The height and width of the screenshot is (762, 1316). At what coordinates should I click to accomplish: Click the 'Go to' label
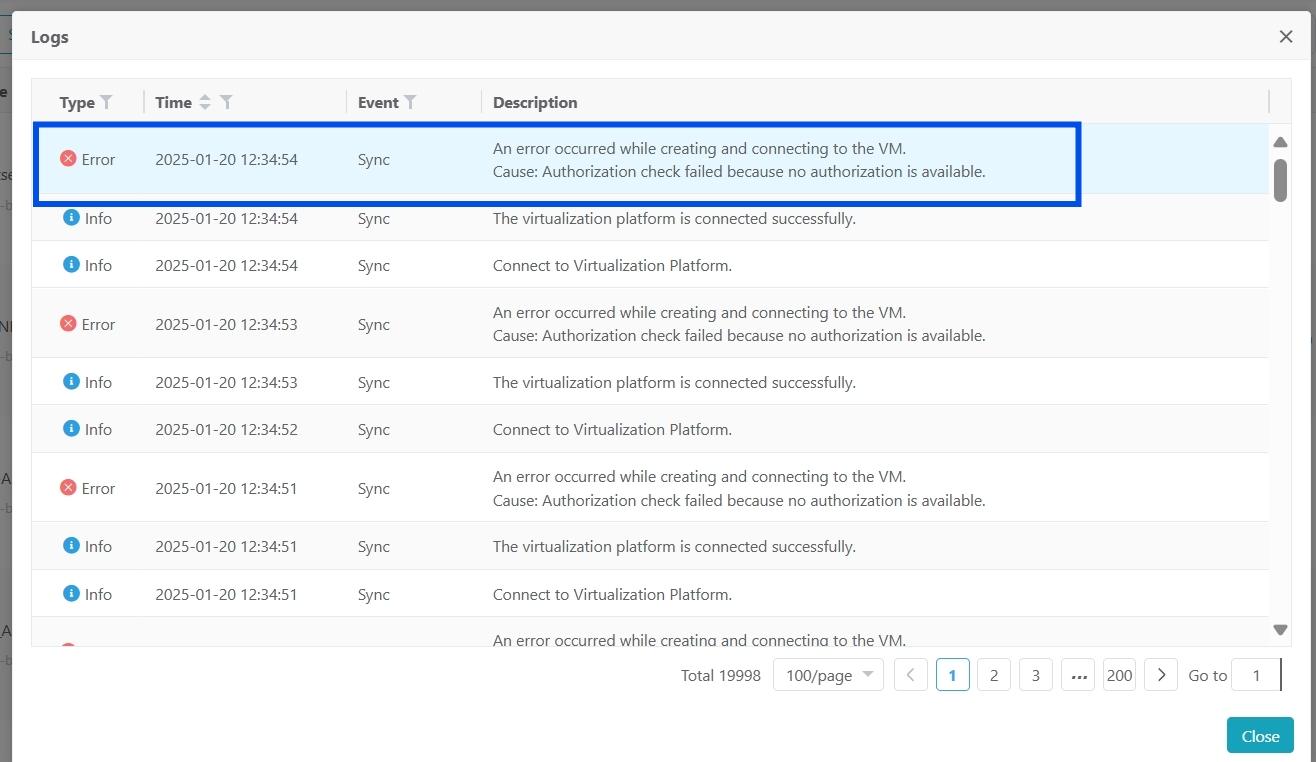tap(1207, 675)
